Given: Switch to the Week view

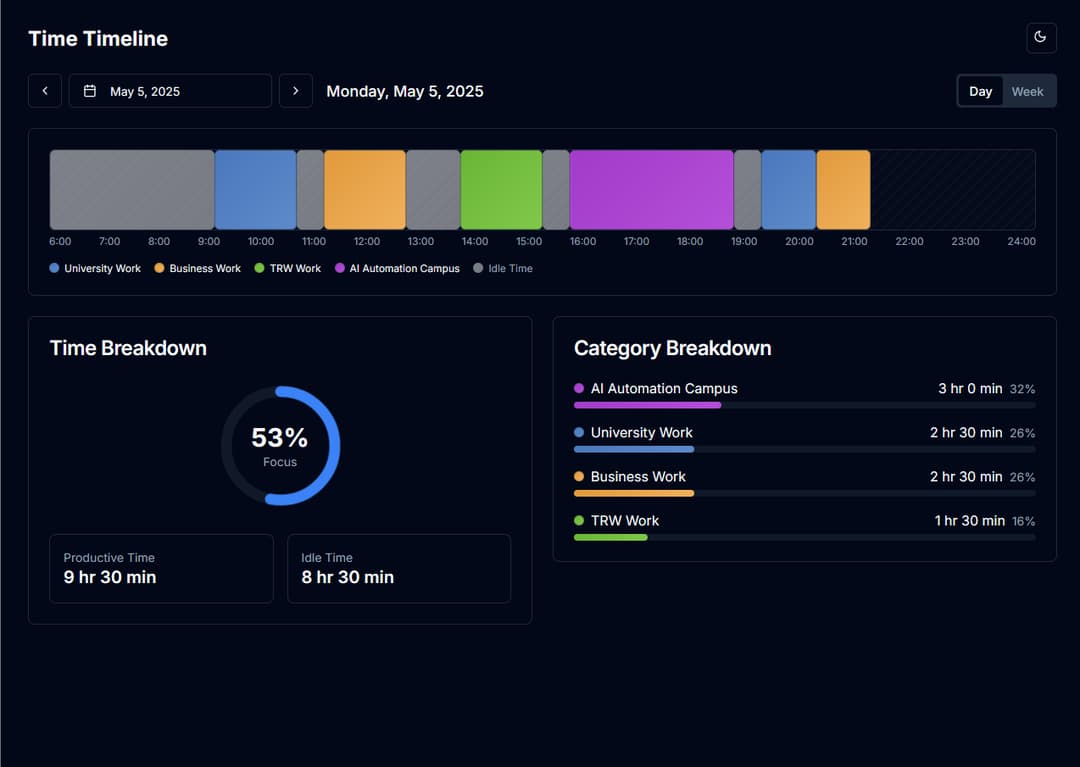Looking at the screenshot, I should (x=1027, y=91).
